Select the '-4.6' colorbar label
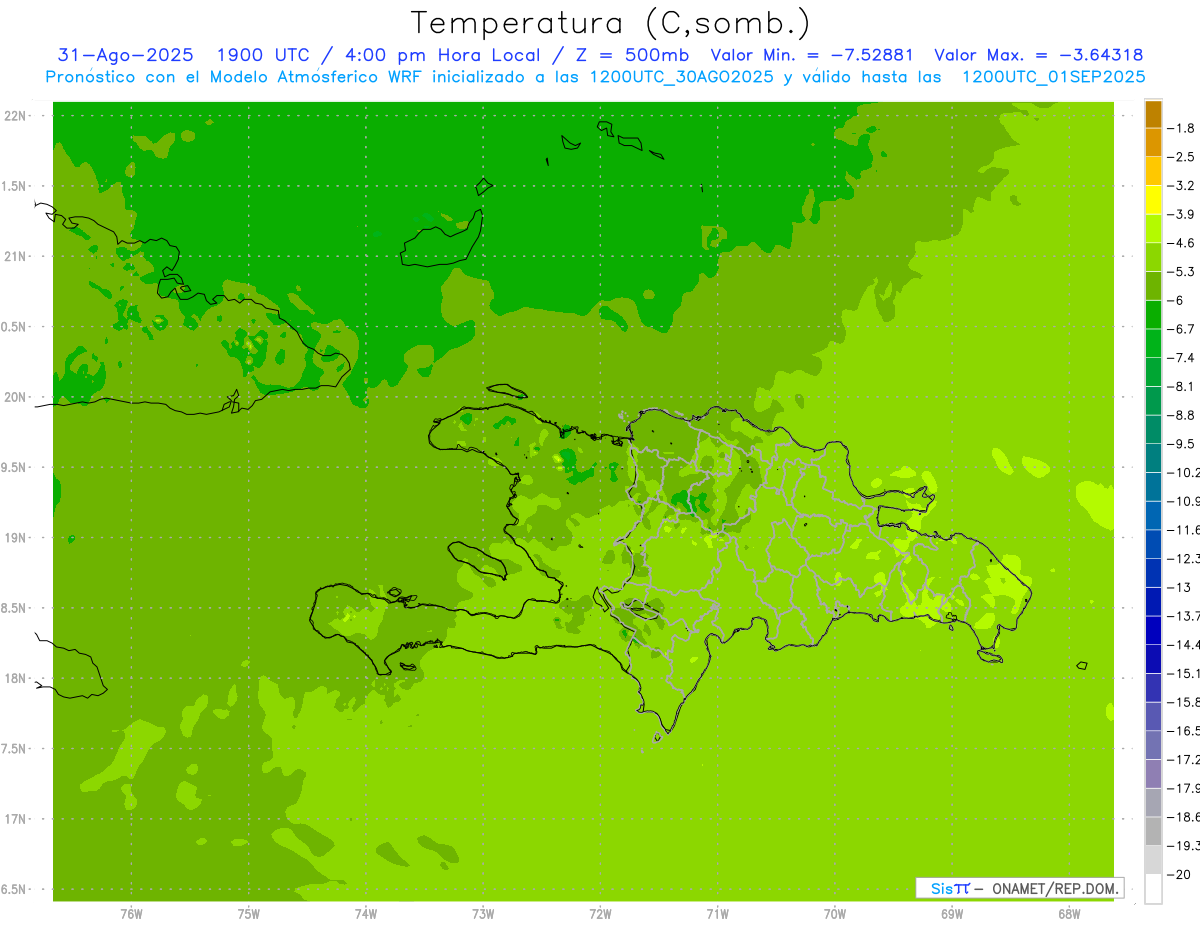This screenshot has width=1200, height=927. [x=1181, y=243]
